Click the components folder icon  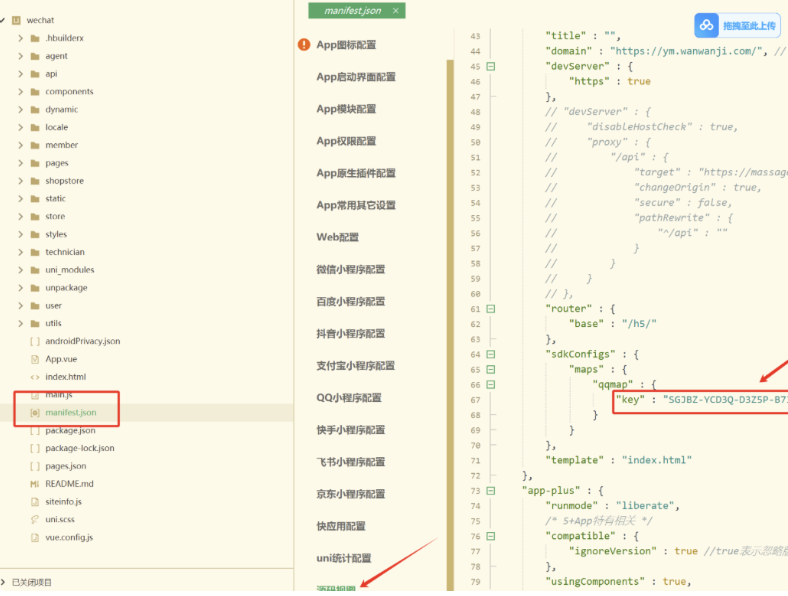(x=35, y=92)
